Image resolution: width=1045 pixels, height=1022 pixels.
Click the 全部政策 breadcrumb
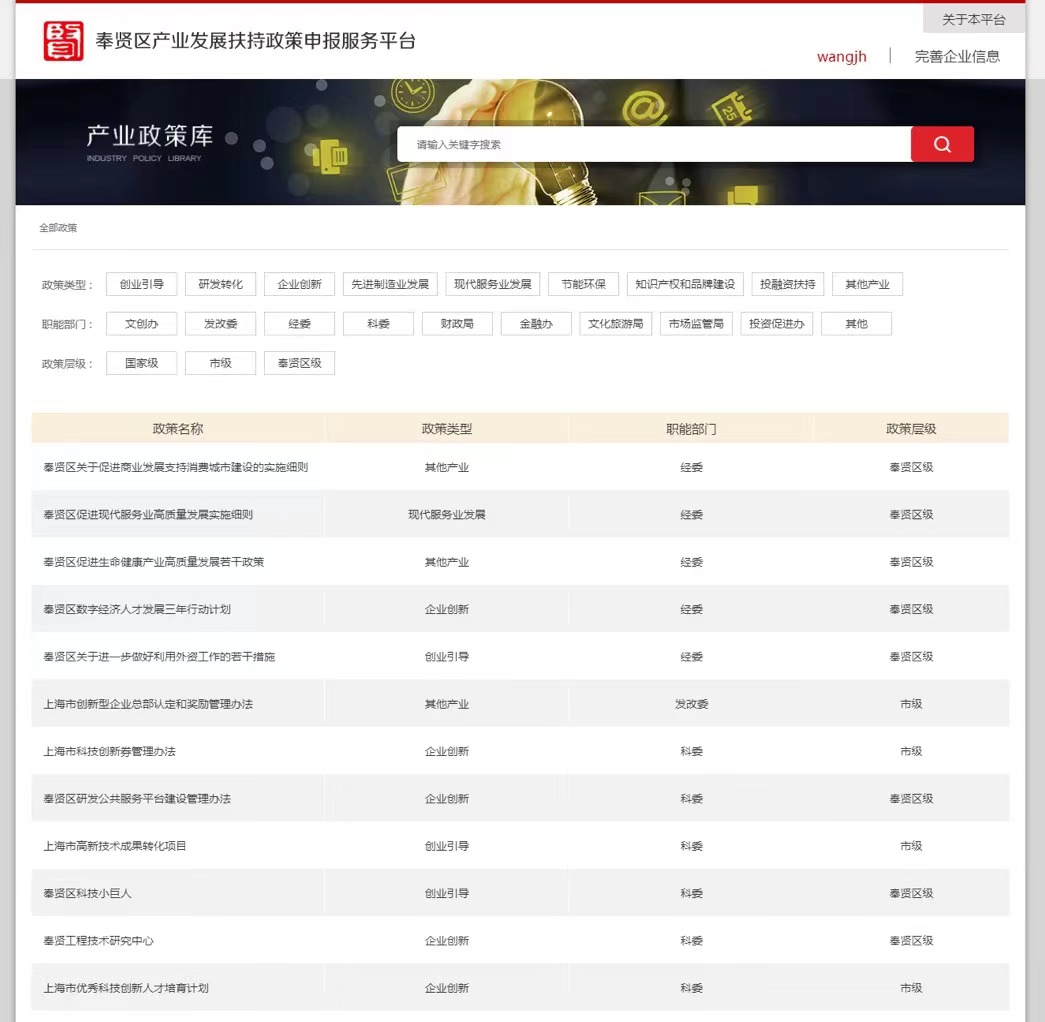point(58,228)
